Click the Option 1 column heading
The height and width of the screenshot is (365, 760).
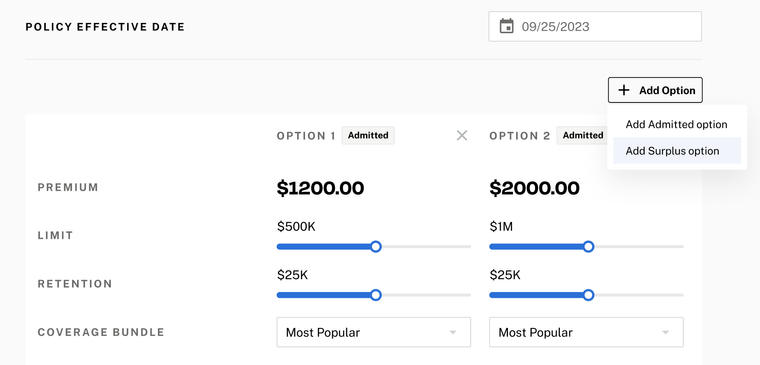pos(306,136)
